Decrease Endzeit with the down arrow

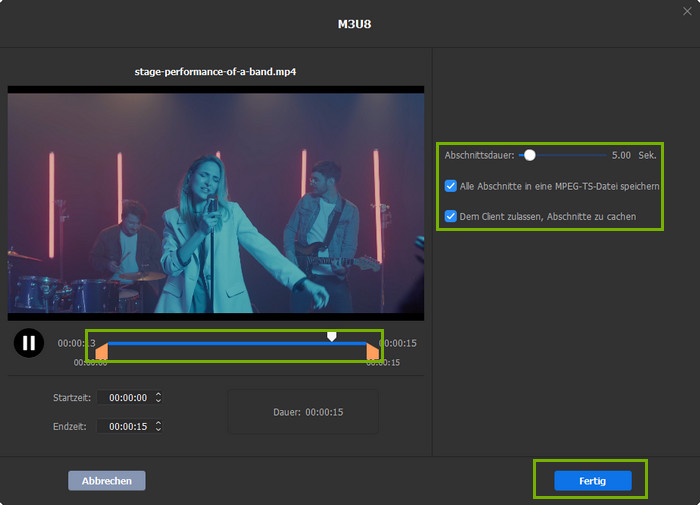[x=159, y=430]
